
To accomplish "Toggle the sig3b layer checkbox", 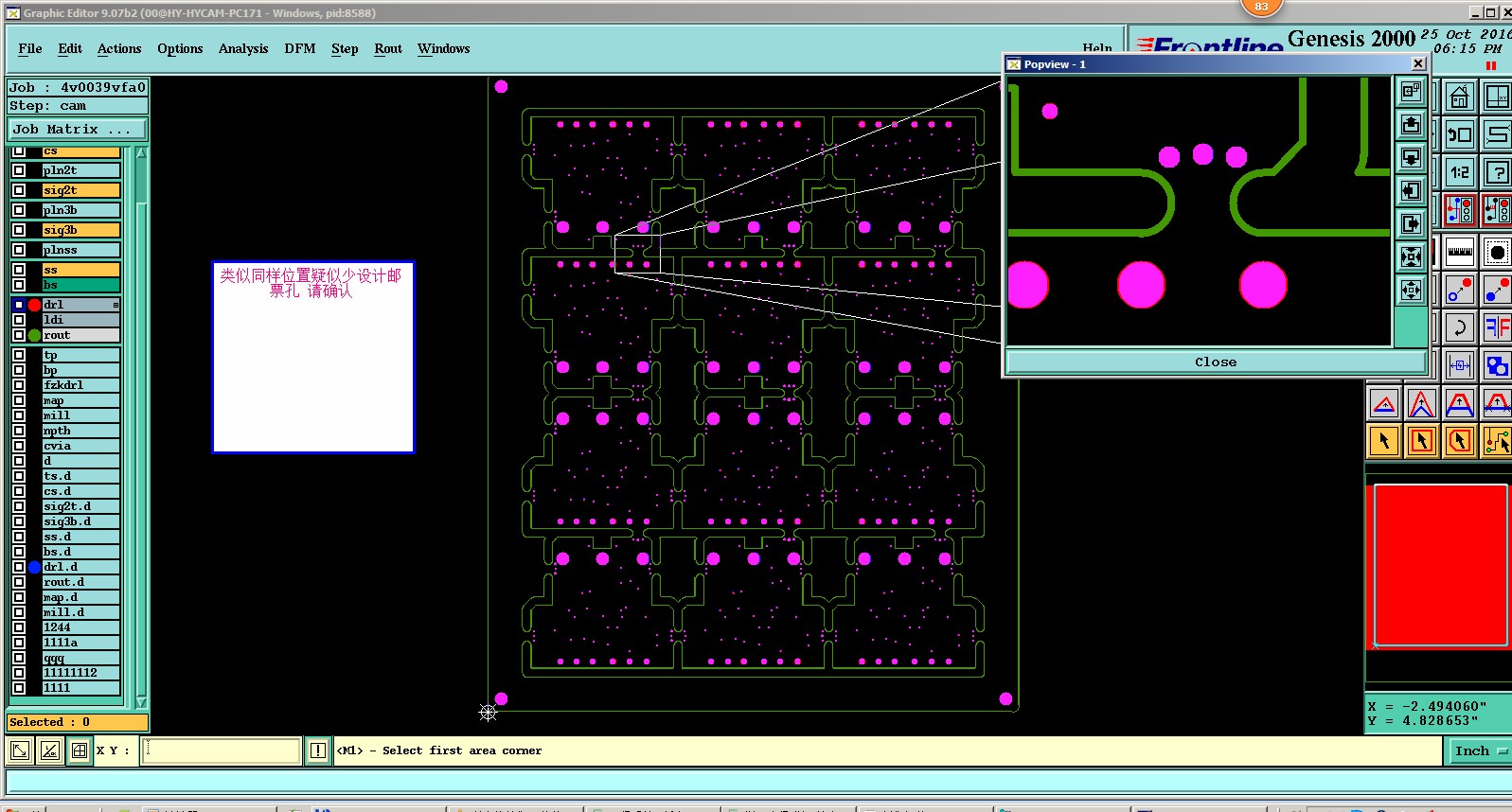I will [19, 230].
